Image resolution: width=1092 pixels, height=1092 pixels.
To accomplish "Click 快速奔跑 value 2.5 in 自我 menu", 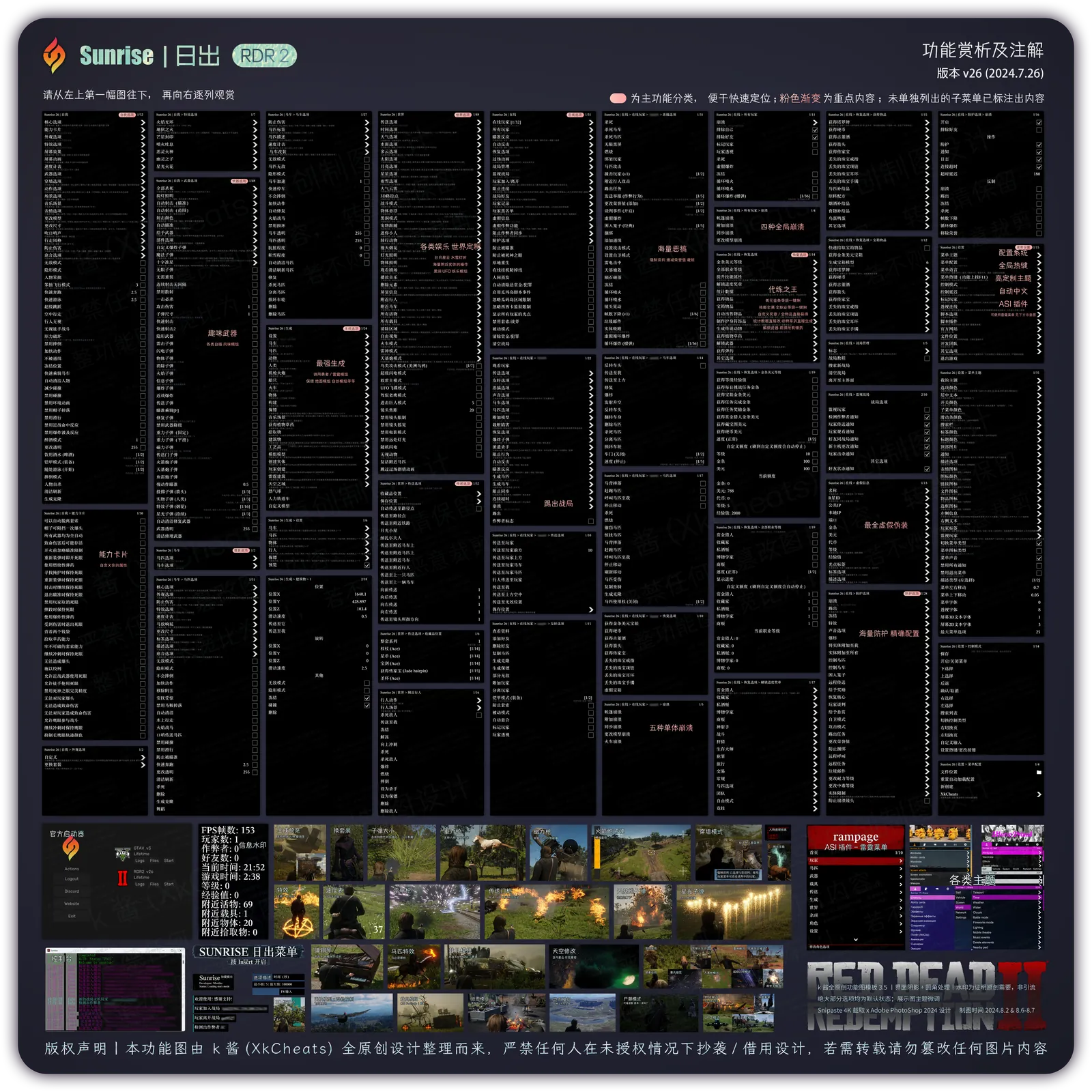I will [134, 292].
